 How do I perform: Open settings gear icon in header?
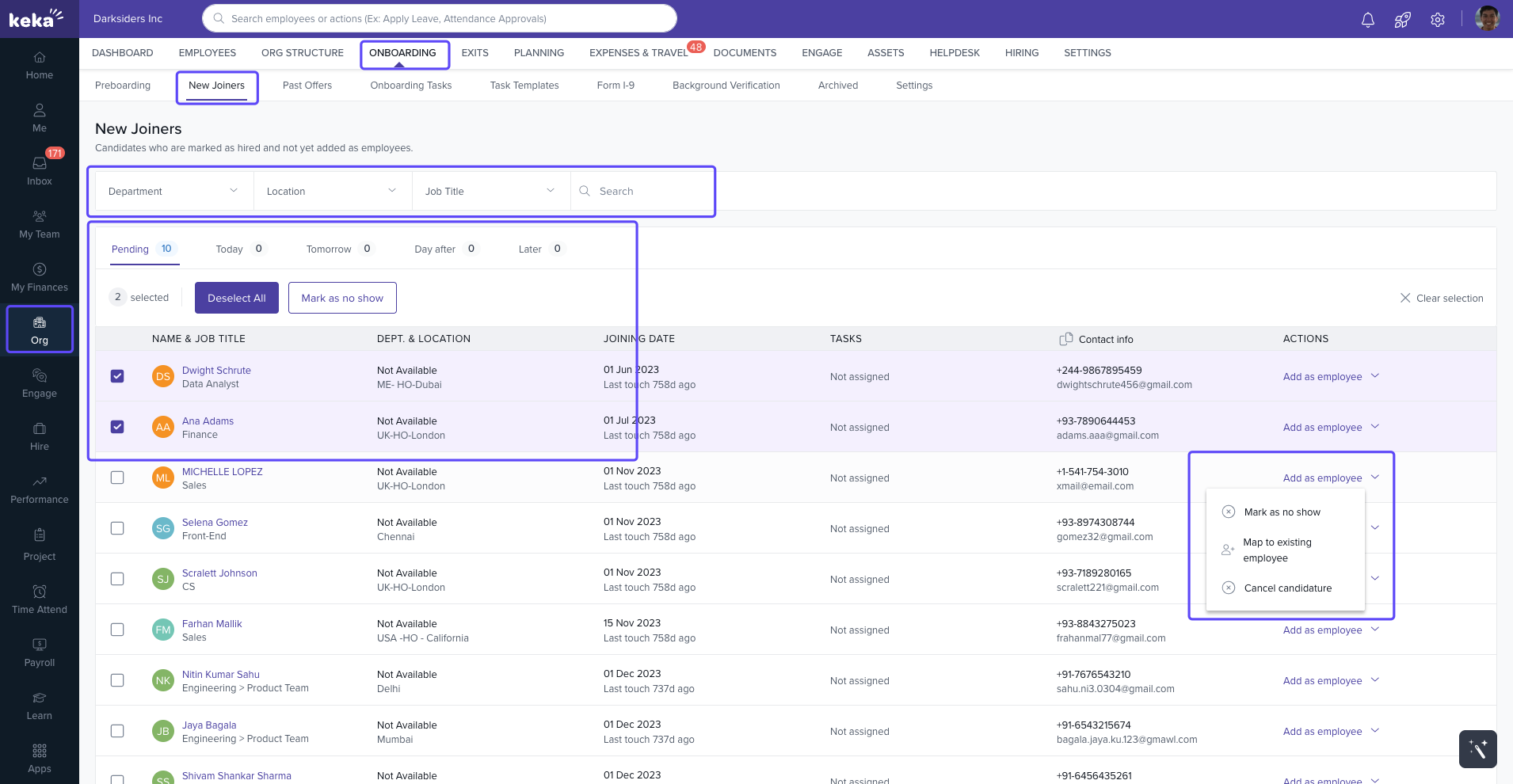(x=1437, y=20)
